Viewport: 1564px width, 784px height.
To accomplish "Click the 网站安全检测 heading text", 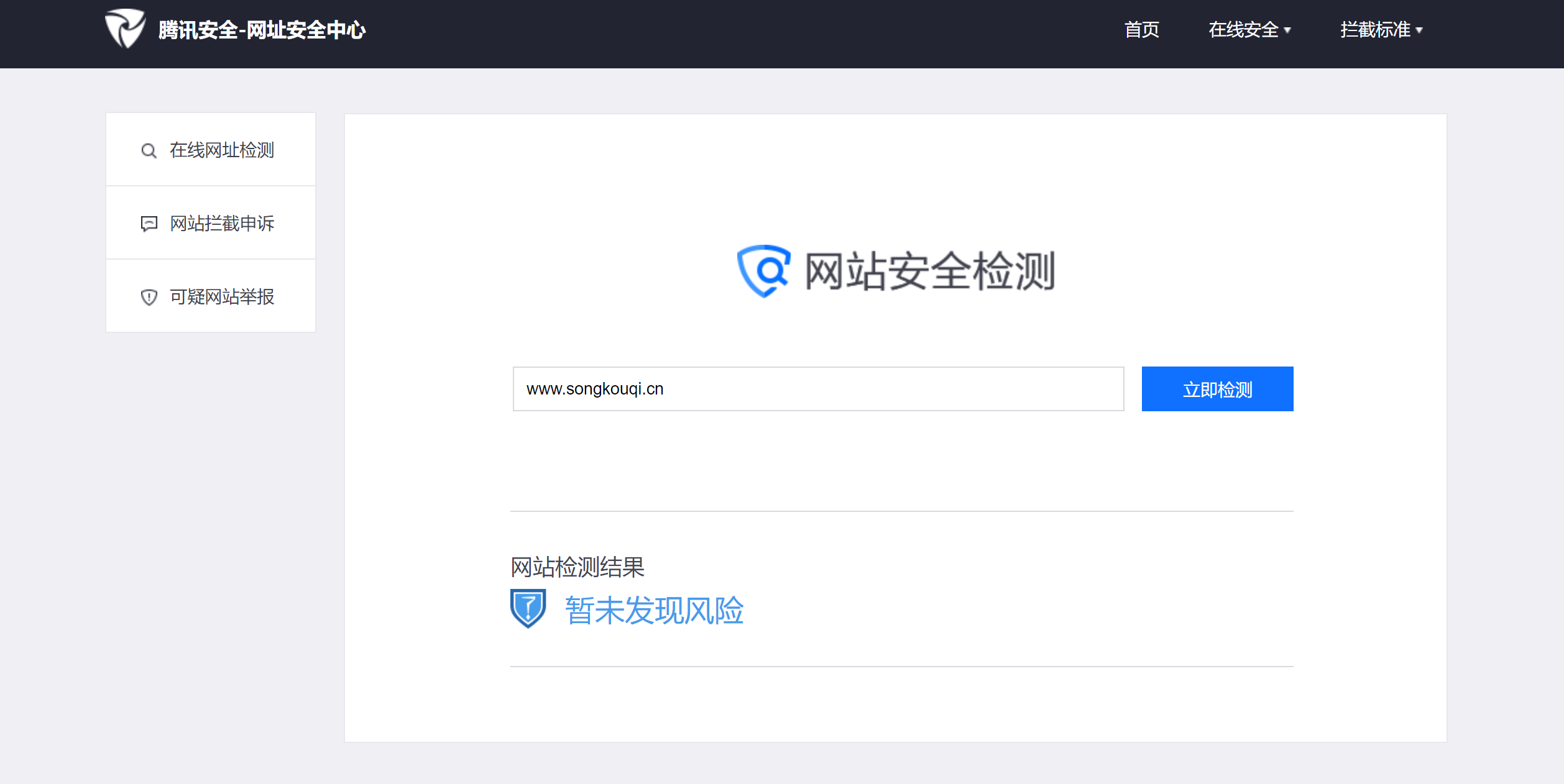I will [x=929, y=271].
